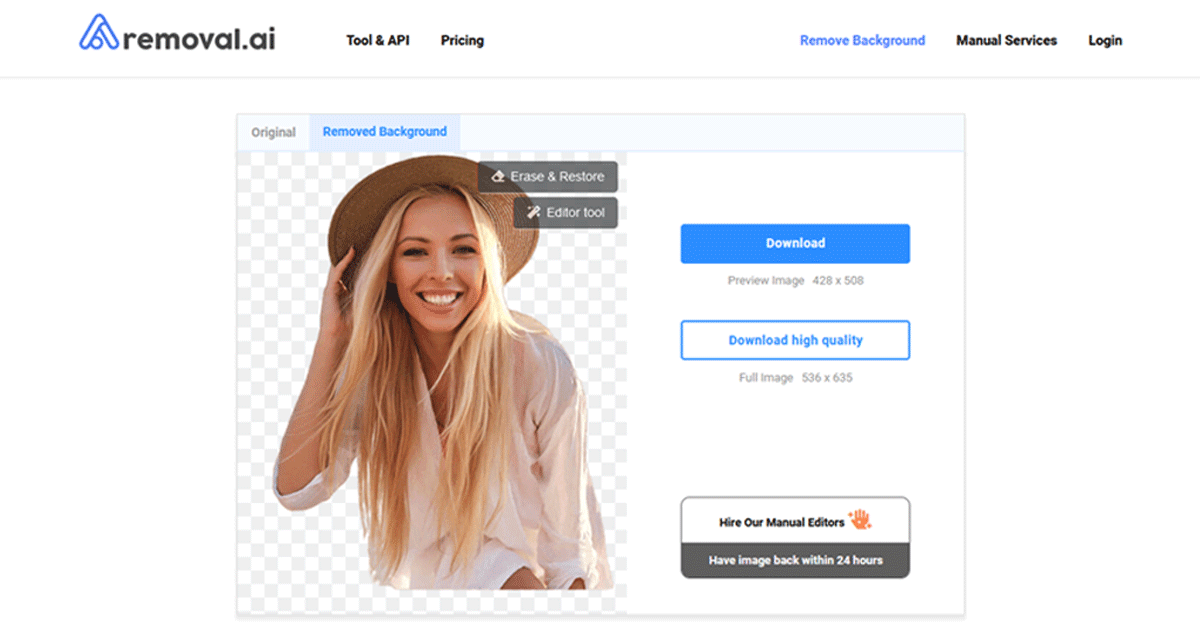Select the Removed Background tab
Image resolution: width=1200 pixels, height=630 pixels.
coord(385,132)
